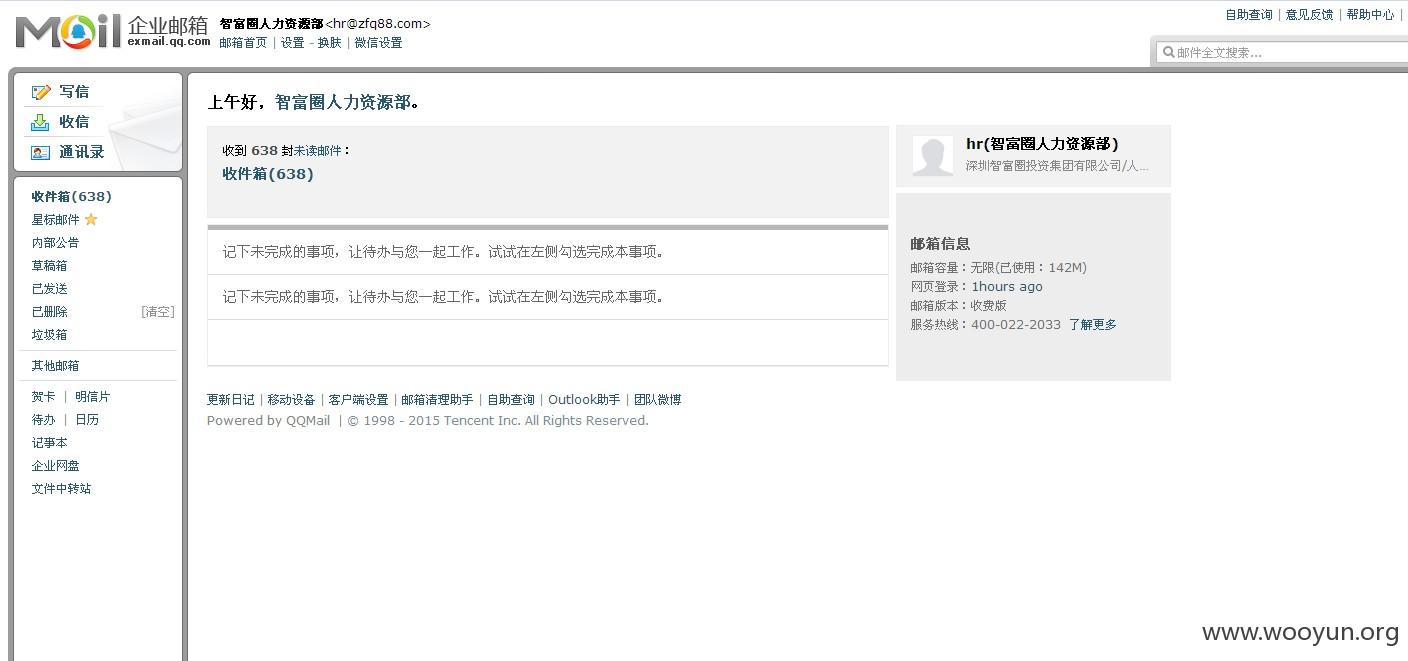Click the second to-do note row
Screen dimensions: 1408x661
547,297
